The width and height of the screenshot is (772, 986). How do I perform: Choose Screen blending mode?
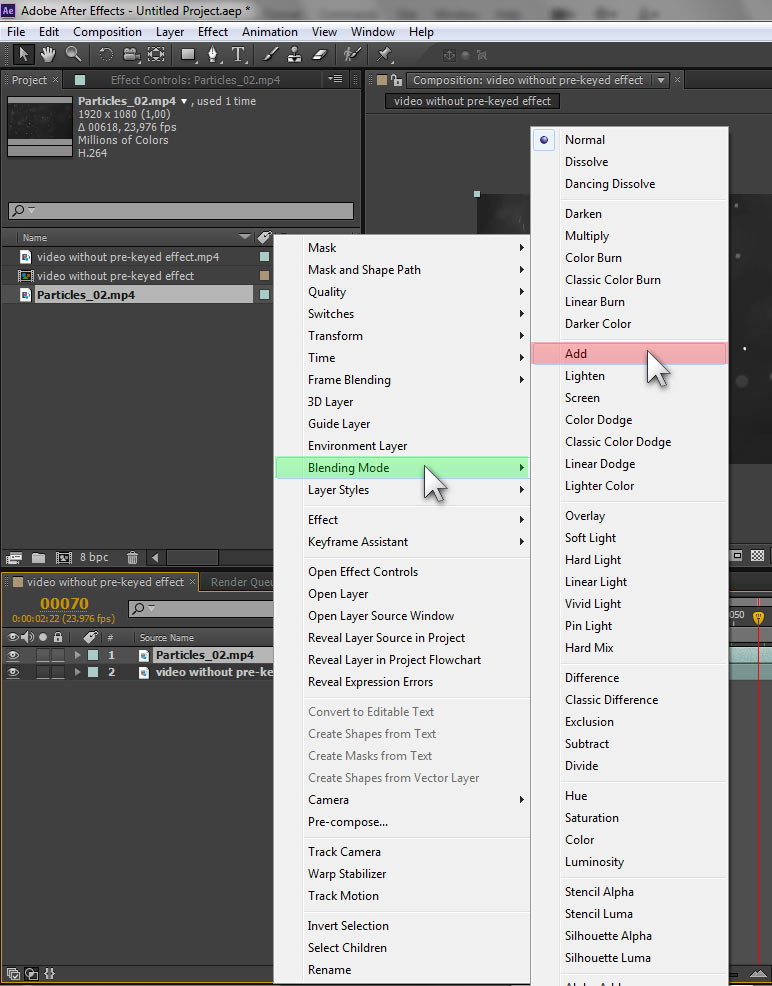[629, 397]
